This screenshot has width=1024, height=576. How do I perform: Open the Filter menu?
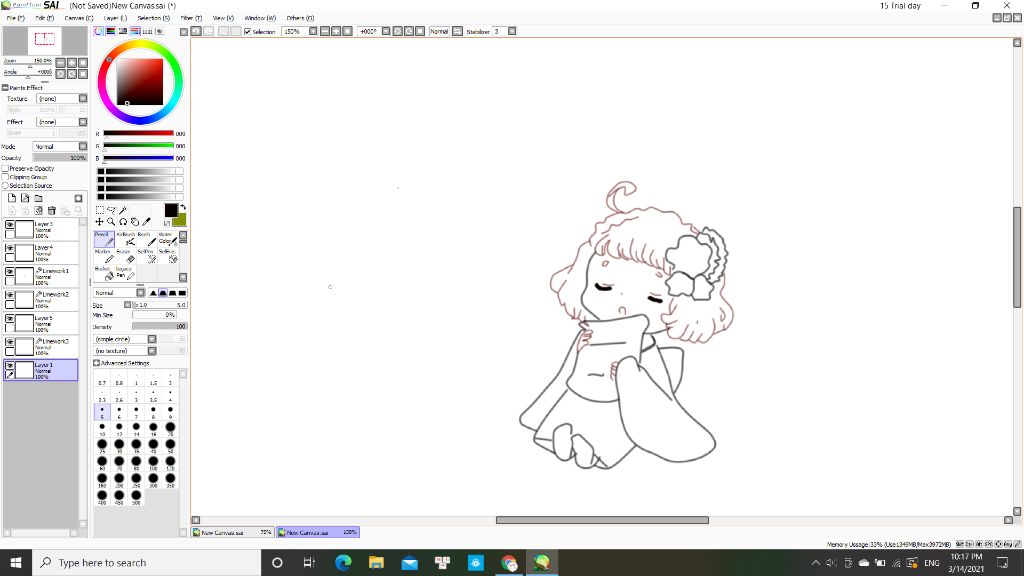coord(191,18)
